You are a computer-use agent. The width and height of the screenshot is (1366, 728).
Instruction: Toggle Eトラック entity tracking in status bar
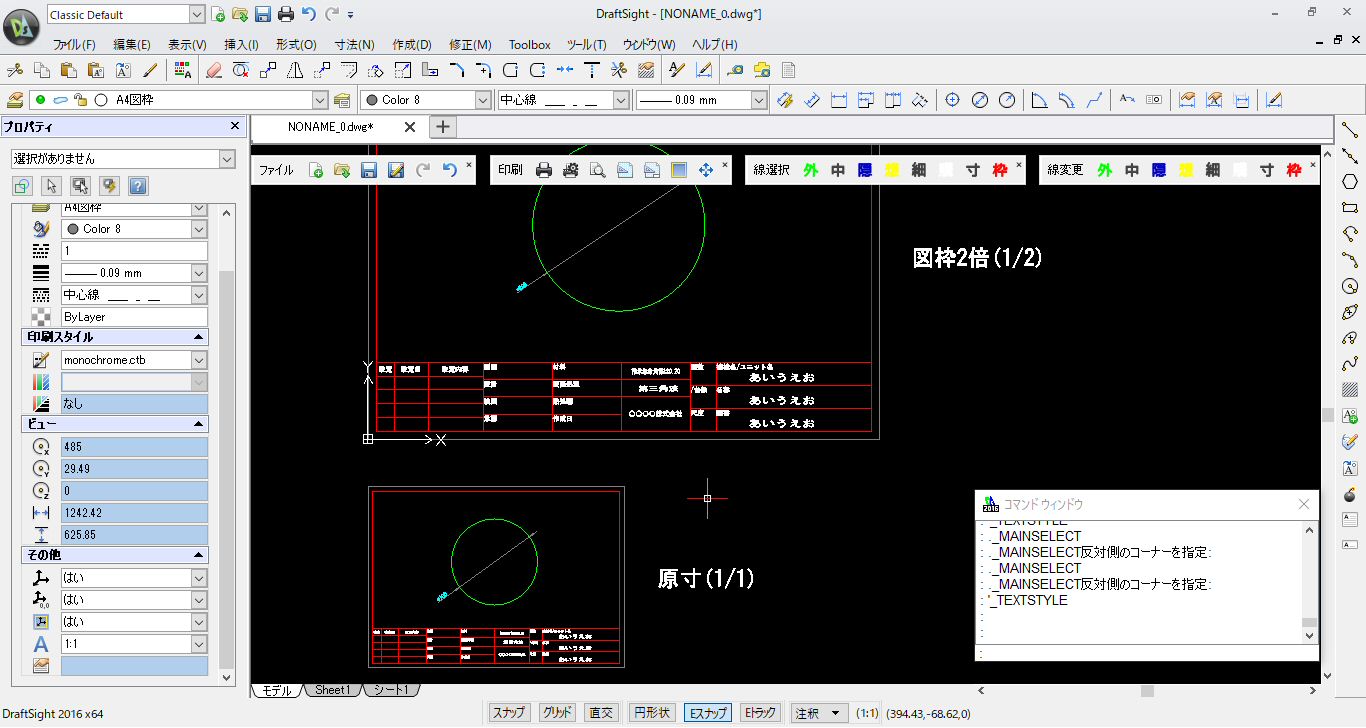[x=760, y=713]
